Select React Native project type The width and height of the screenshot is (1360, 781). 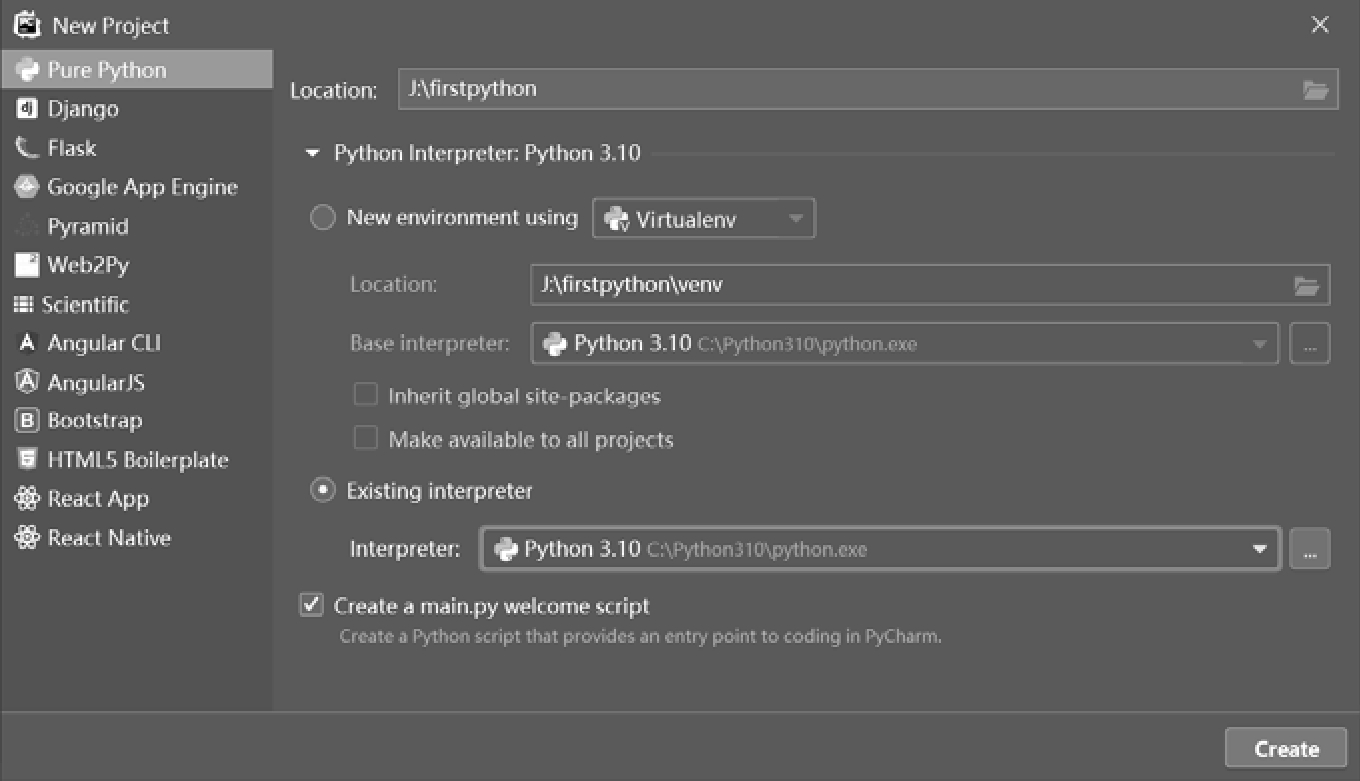click(x=136, y=538)
